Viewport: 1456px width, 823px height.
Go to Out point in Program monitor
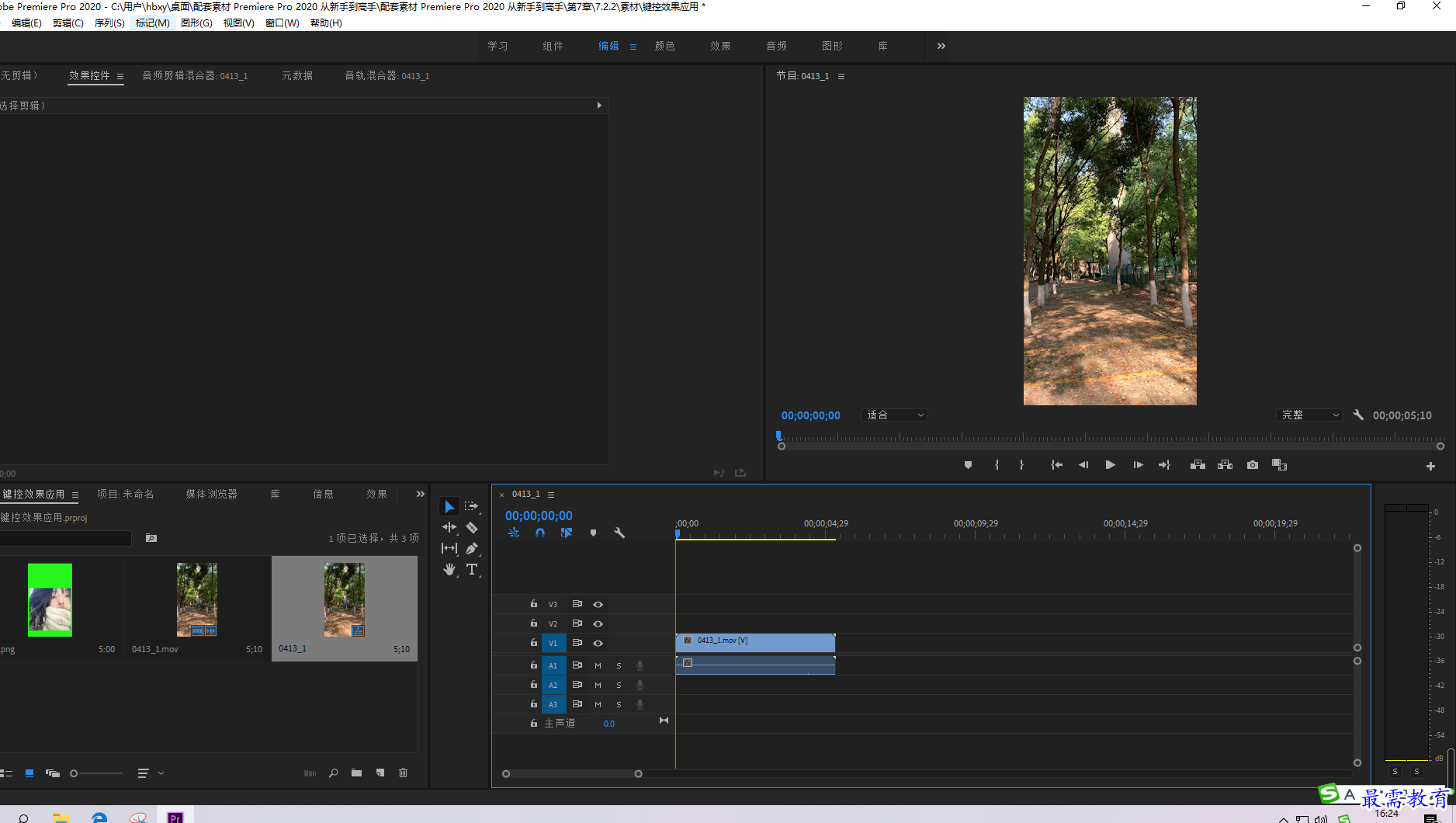pos(1164,465)
